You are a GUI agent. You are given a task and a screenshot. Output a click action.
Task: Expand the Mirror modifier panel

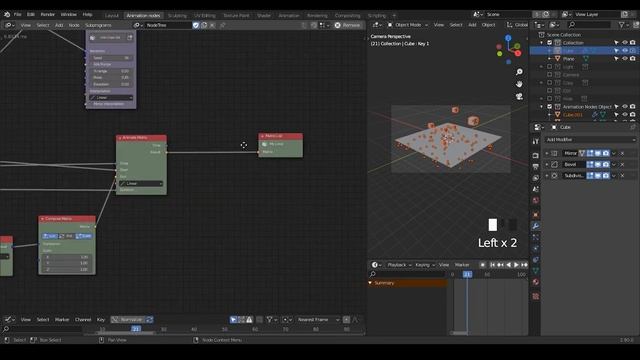tap(547, 153)
